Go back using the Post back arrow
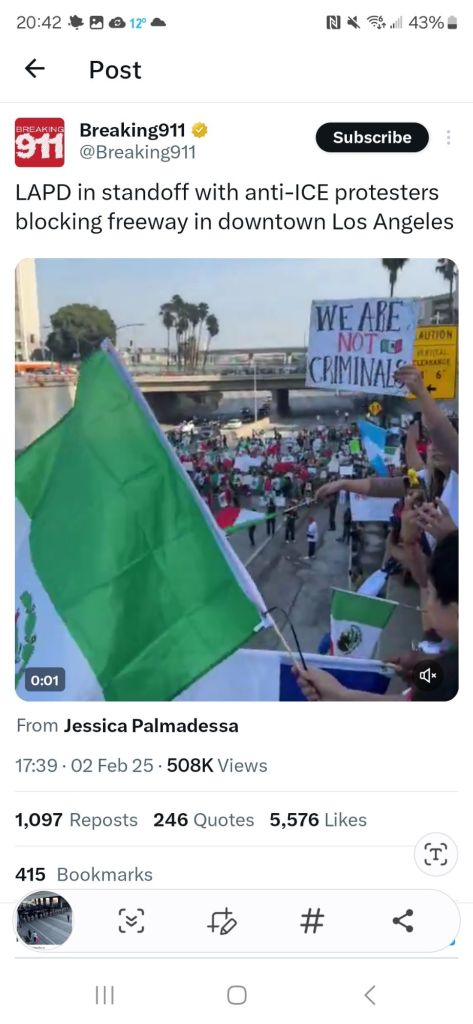 [35, 69]
